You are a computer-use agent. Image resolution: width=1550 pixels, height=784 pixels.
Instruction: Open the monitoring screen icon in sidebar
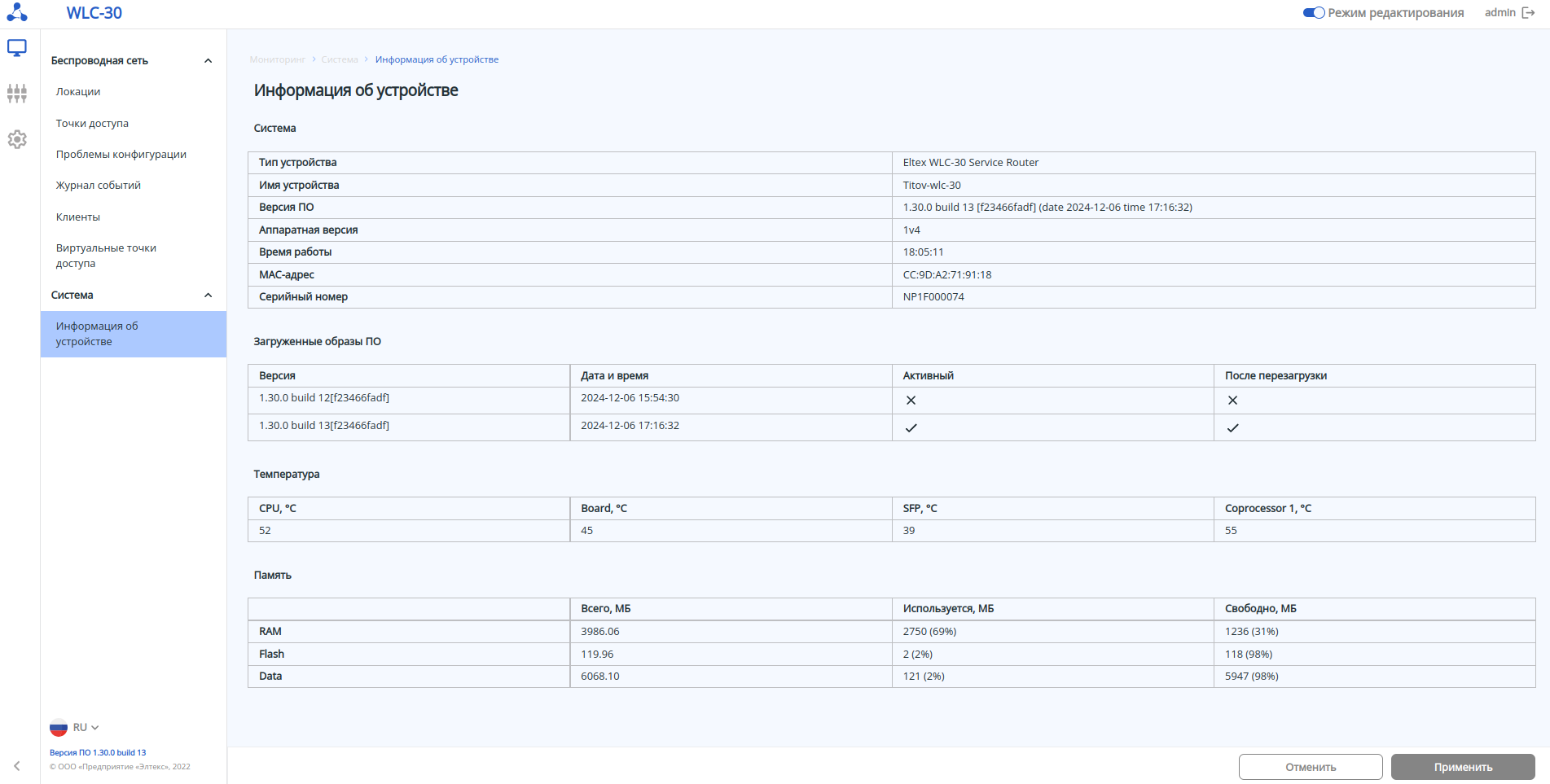(x=17, y=48)
